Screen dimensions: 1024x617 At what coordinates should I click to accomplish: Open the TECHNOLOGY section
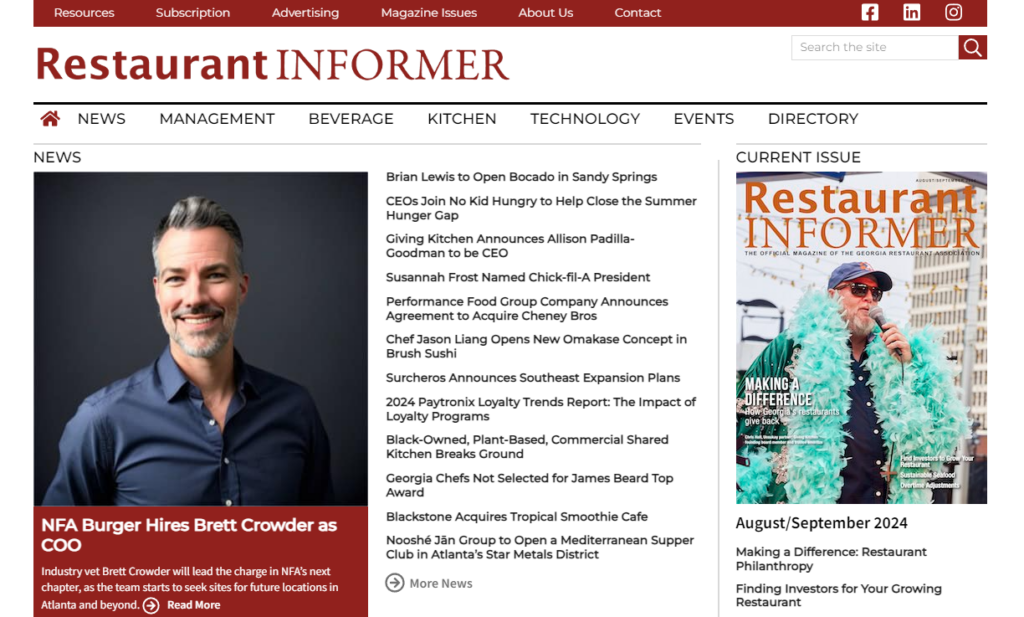tap(585, 118)
